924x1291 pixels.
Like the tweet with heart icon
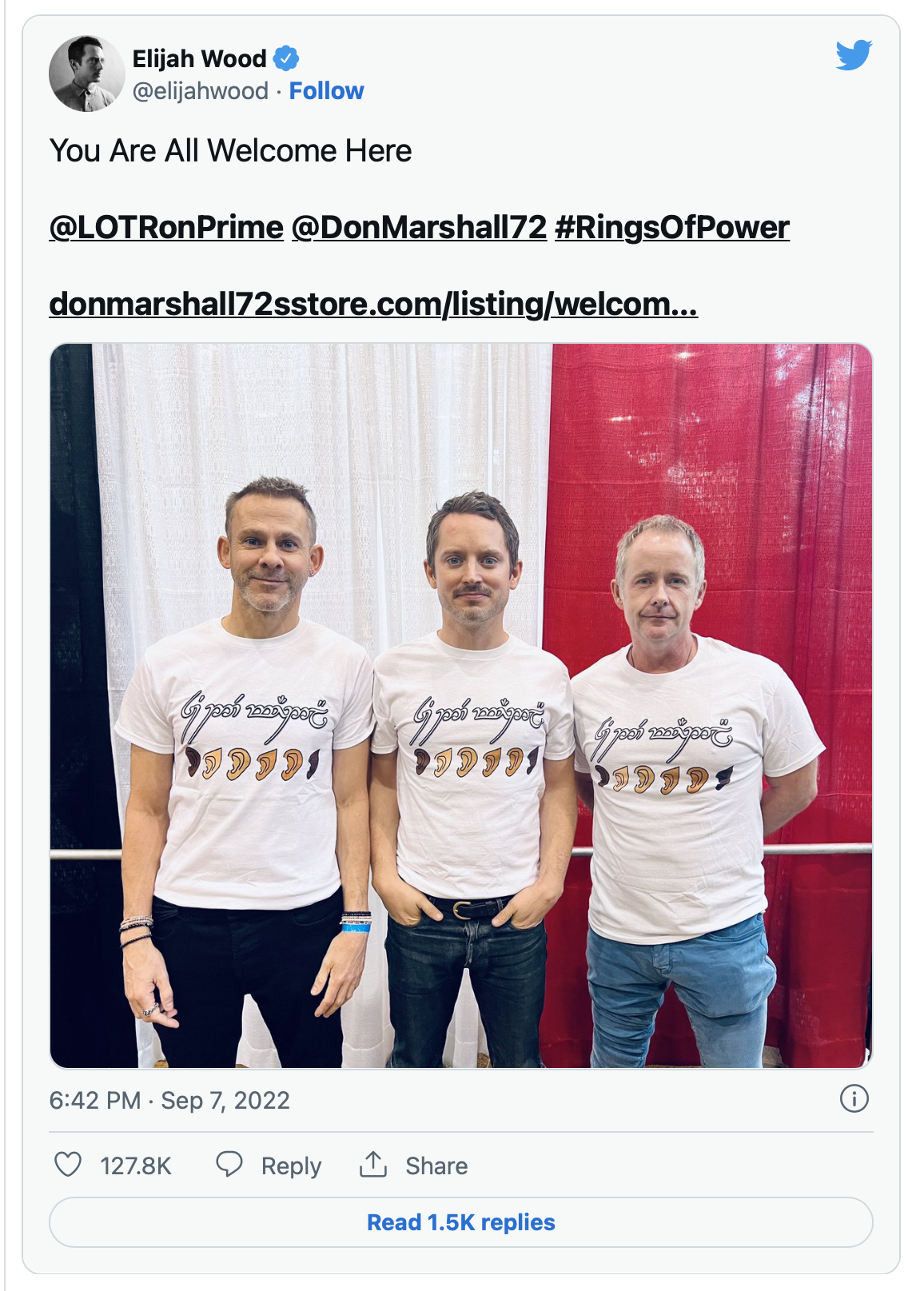pyautogui.click(x=68, y=1165)
